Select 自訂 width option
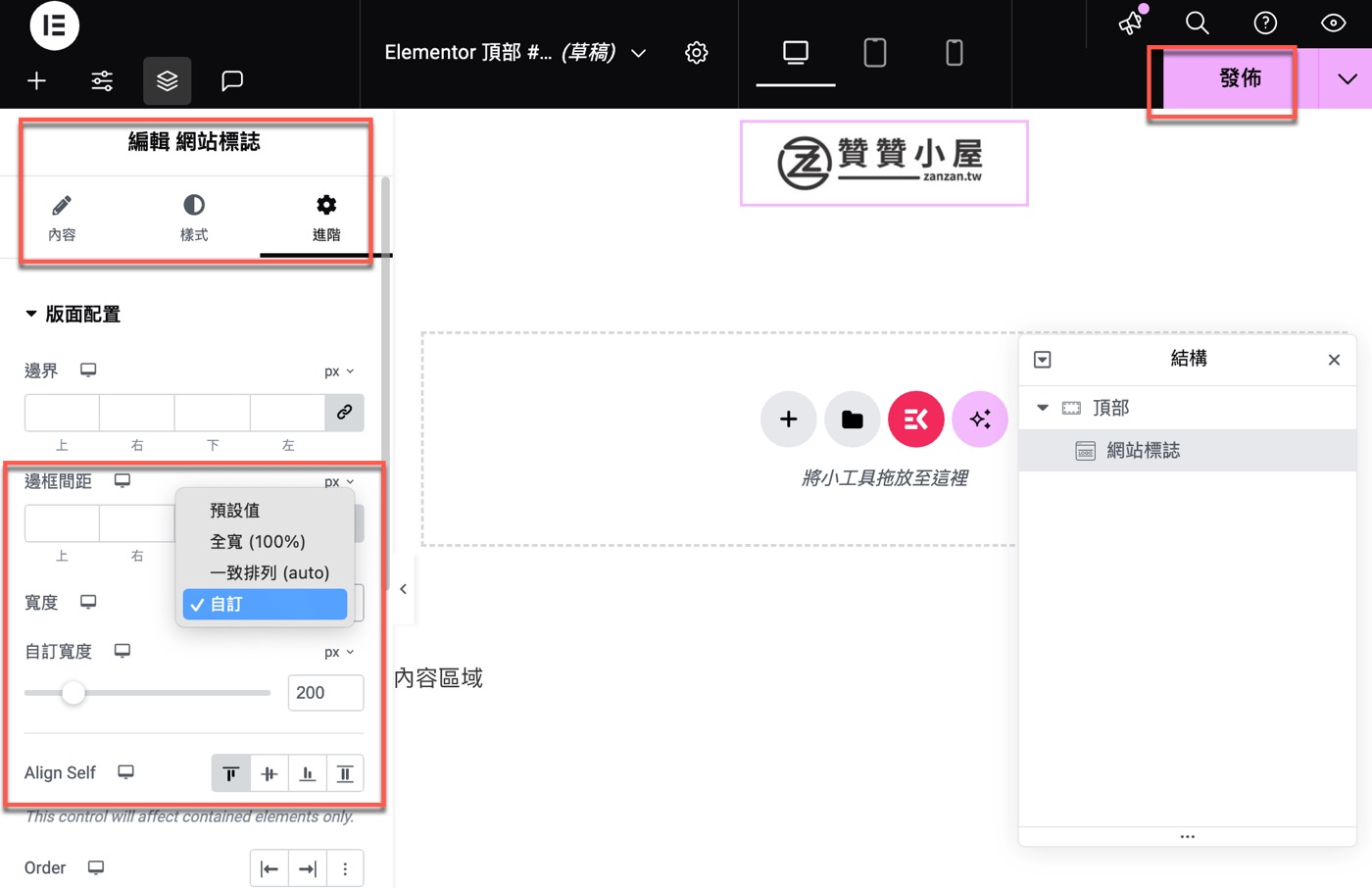Screen dimensions: 1372x888 point(265,604)
